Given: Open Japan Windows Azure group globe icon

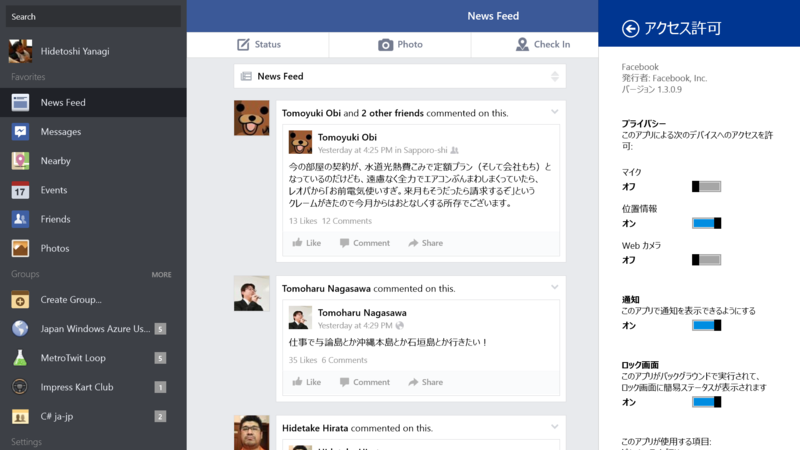Looking at the screenshot, I should click(x=20, y=329).
